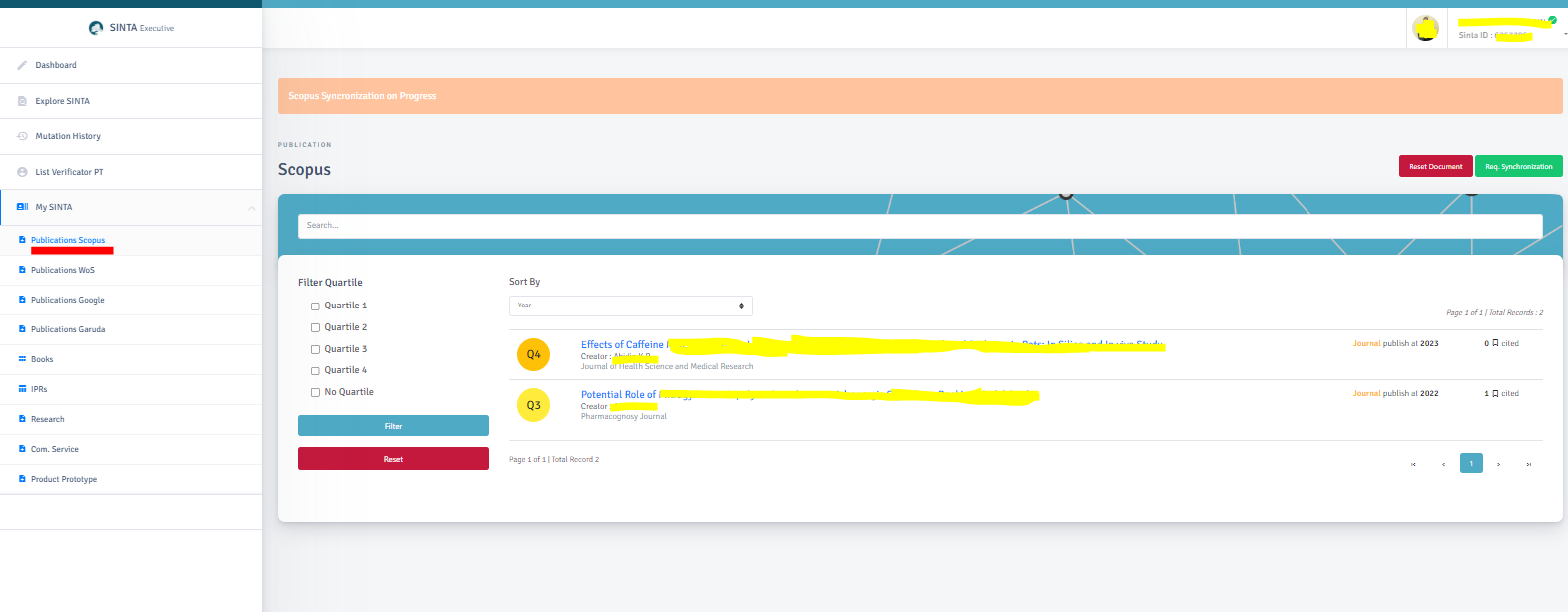Click pagination page 1 button
The width and height of the screenshot is (1568, 612).
(x=1471, y=464)
